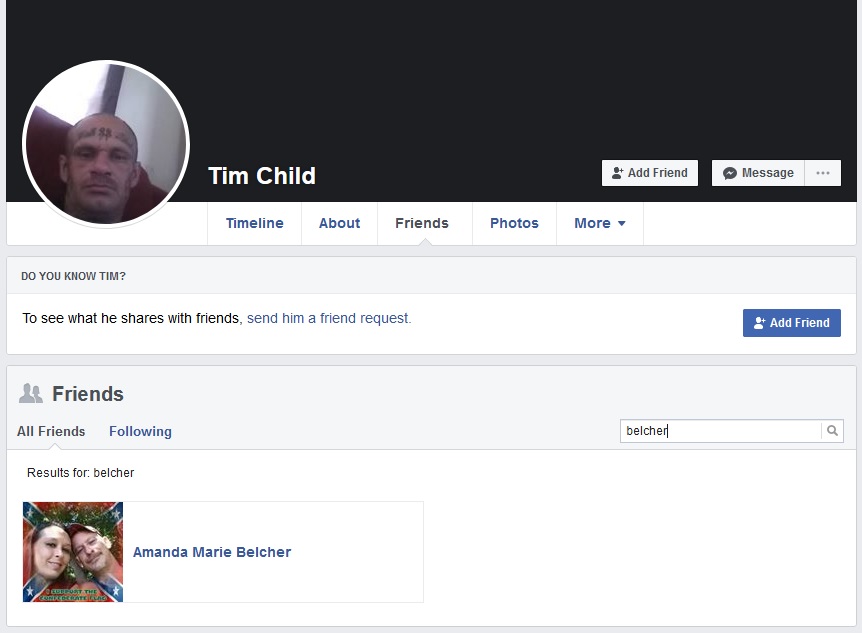
Task: Switch to the Following filter
Action: tap(140, 432)
